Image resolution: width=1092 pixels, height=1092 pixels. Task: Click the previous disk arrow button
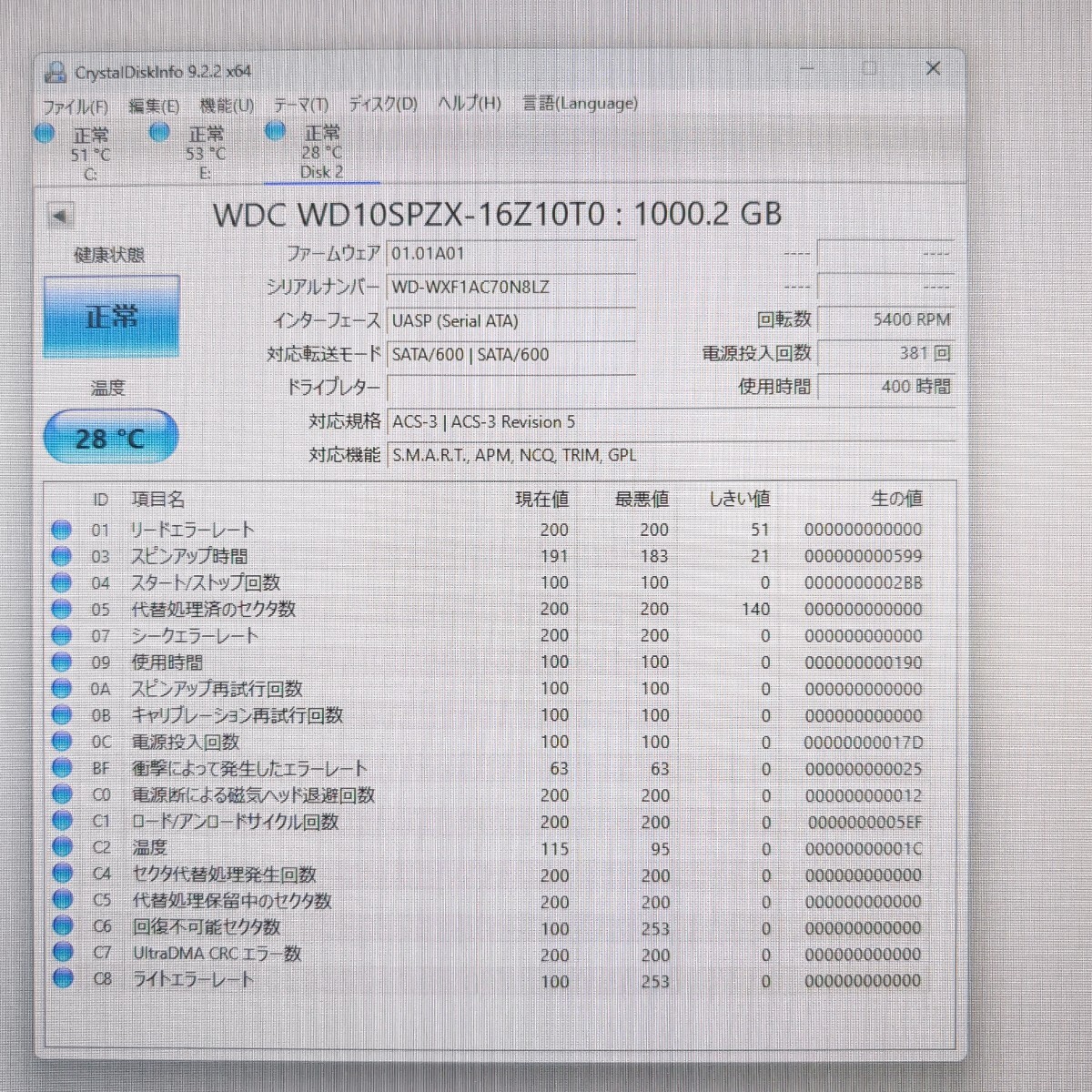59,216
